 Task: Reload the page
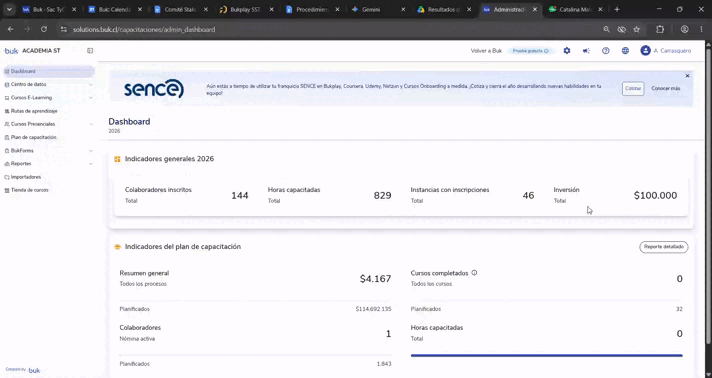coord(44,29)
